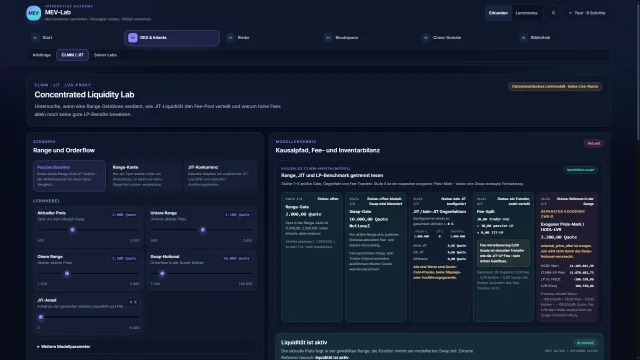This screenshot has height=360, width=640.
Task: Click the green badge in Kausales CLMM-Mentalmodell
Action: [x=580, y=170]
